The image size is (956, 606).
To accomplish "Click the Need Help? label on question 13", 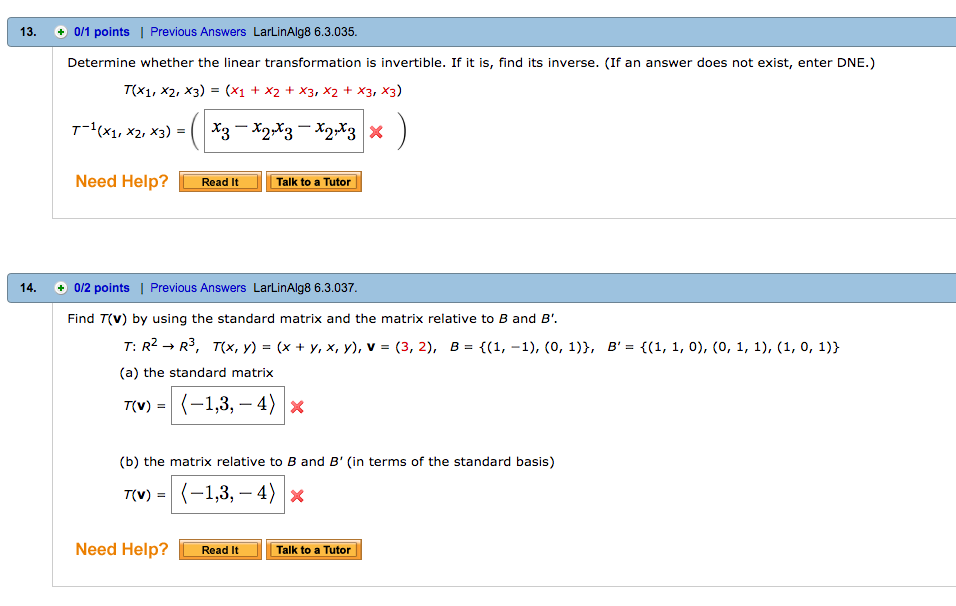I will click(121, 181).
